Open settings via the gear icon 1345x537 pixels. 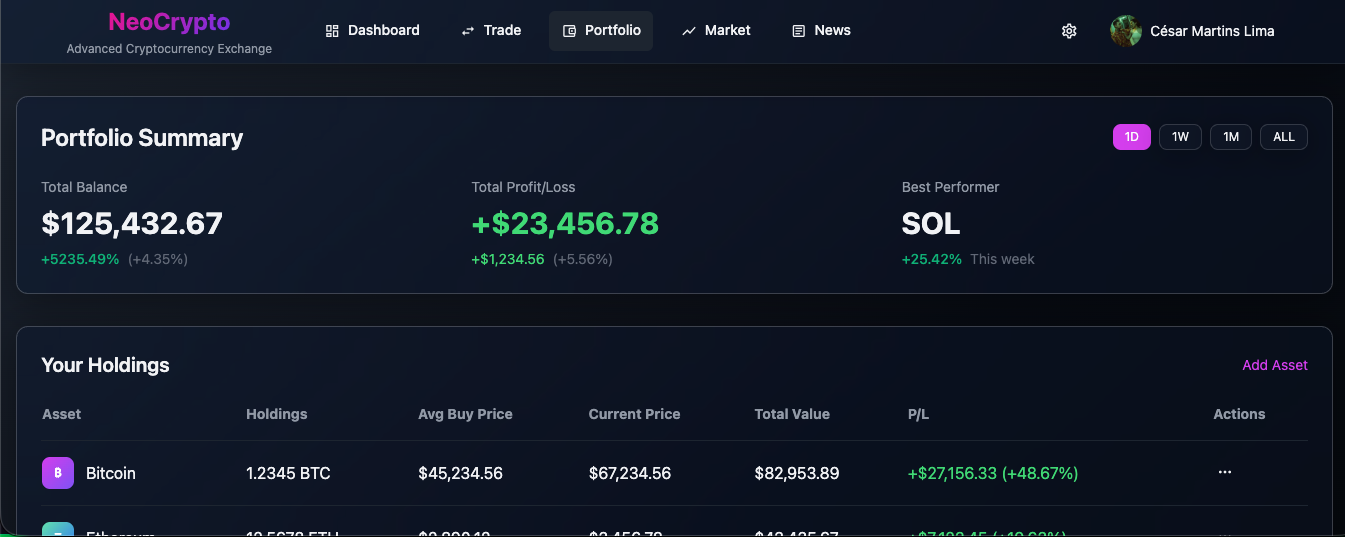point(1069,31)
